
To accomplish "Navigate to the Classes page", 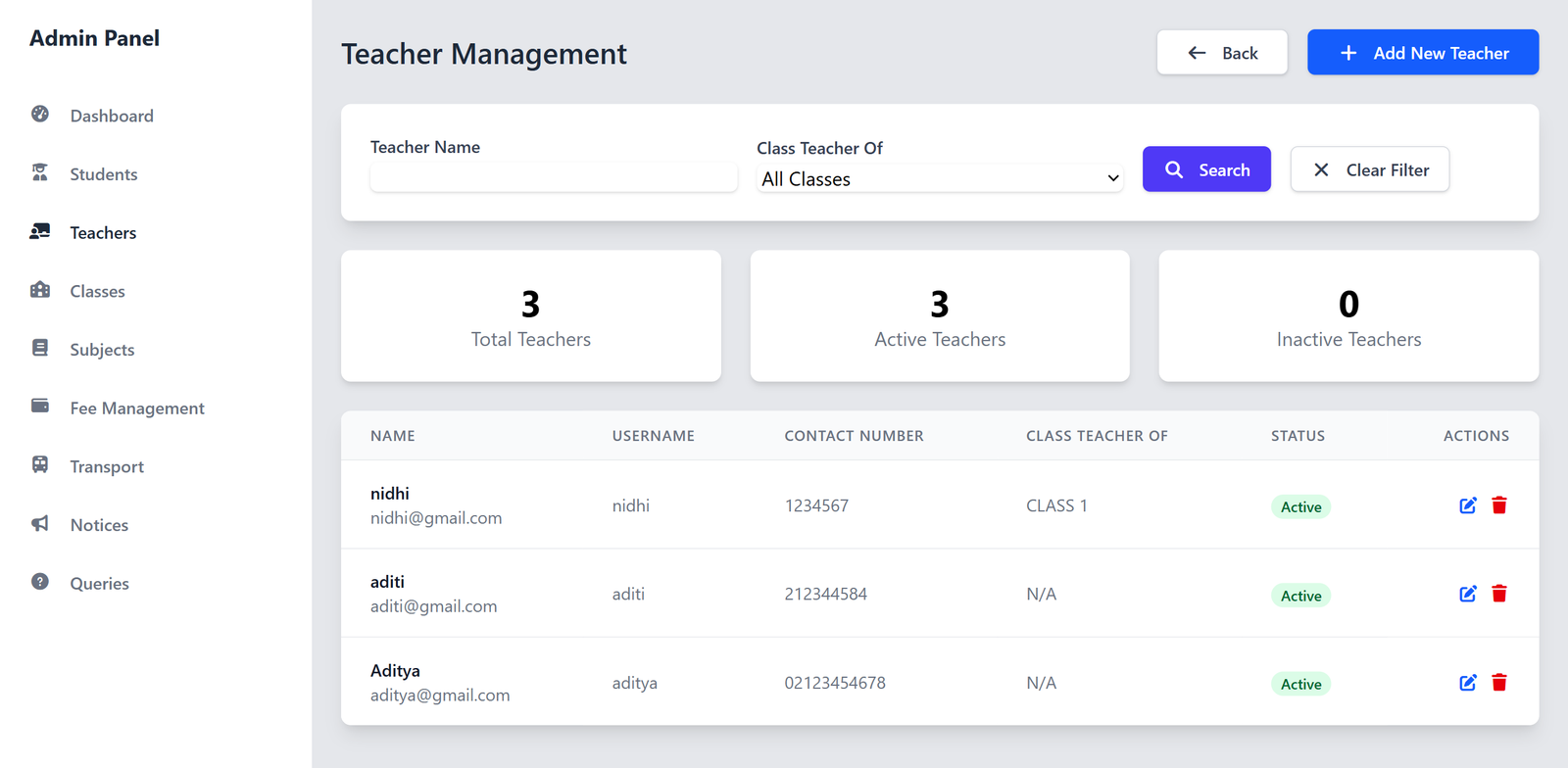I will click(97, 291).
